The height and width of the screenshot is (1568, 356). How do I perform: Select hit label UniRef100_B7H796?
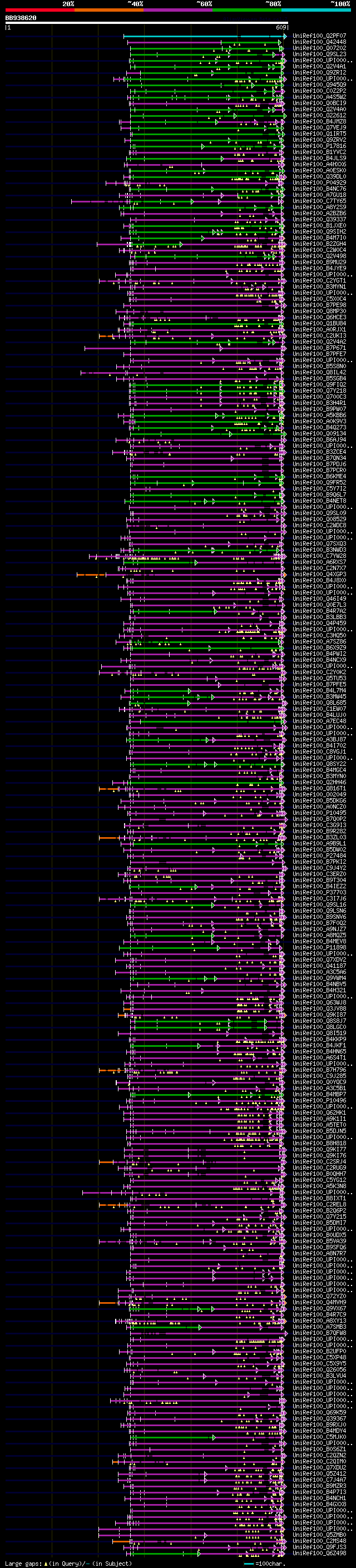pyautogui.click(x=319, y=1070)
